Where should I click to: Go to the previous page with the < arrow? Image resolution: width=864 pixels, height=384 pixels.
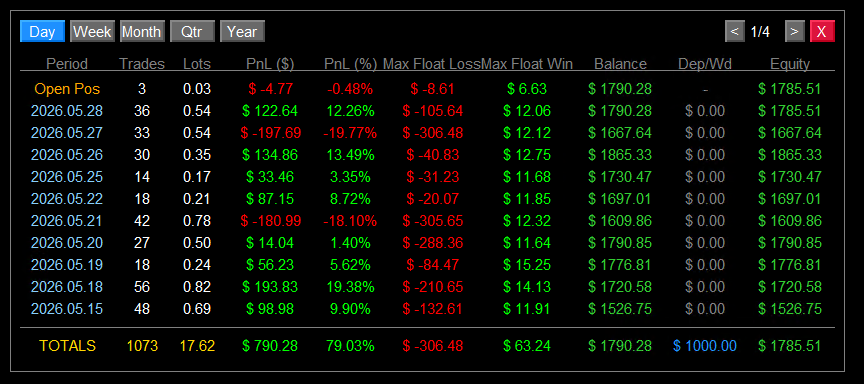tap(735, 31)
